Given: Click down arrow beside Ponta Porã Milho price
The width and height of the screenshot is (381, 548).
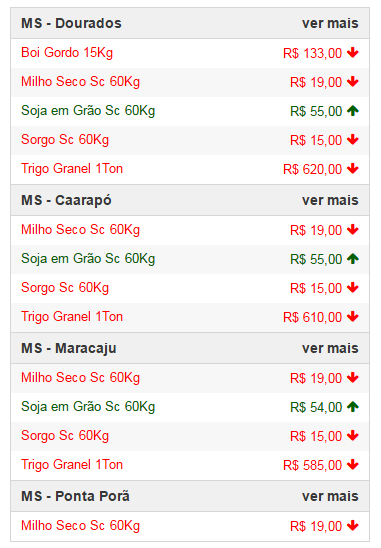Looking at the screenshot, I should (x=353, y=526).
